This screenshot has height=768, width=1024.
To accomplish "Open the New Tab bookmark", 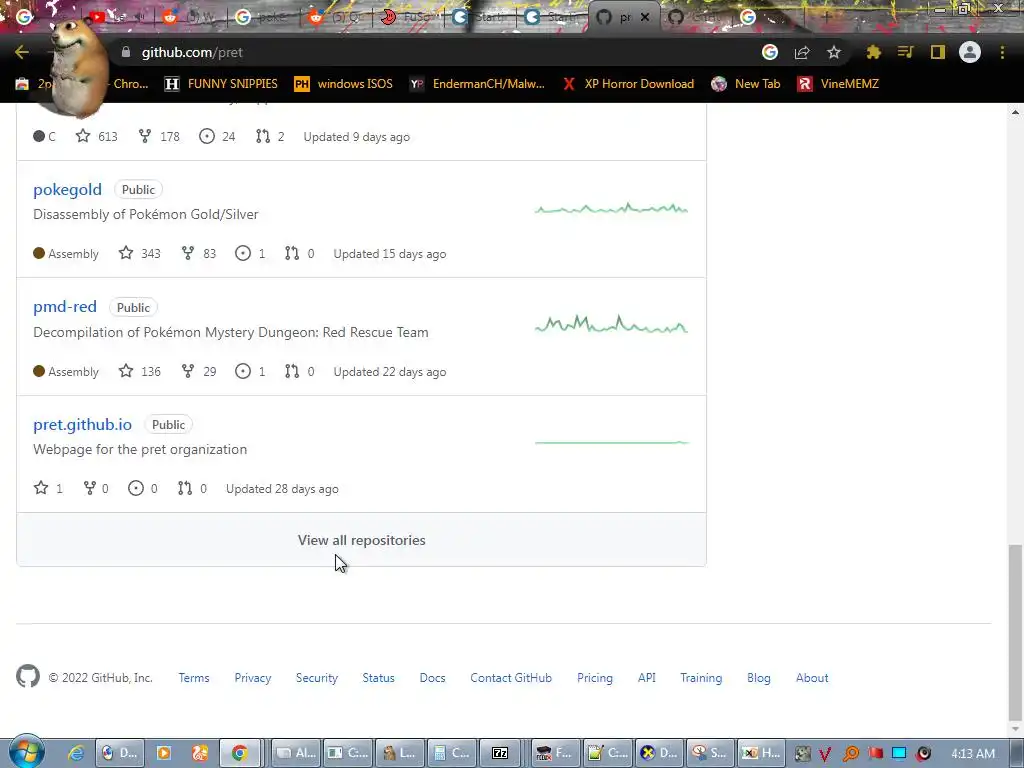I will pyautogui.click(x=746, y=84).
